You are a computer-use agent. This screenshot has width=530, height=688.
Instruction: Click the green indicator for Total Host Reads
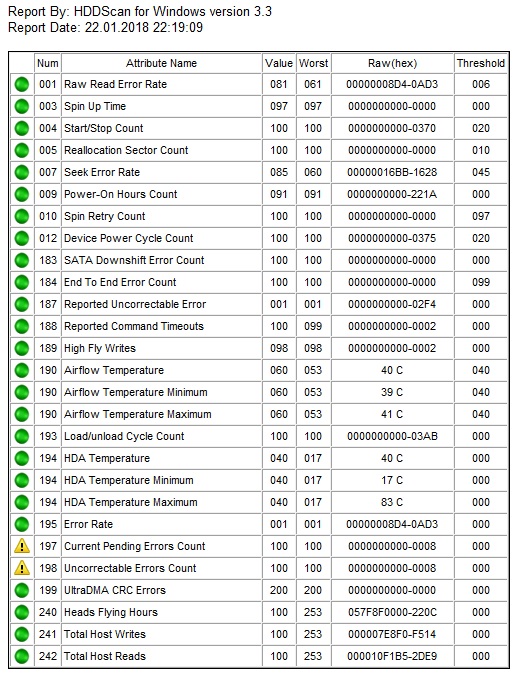(x=21, y=656)
